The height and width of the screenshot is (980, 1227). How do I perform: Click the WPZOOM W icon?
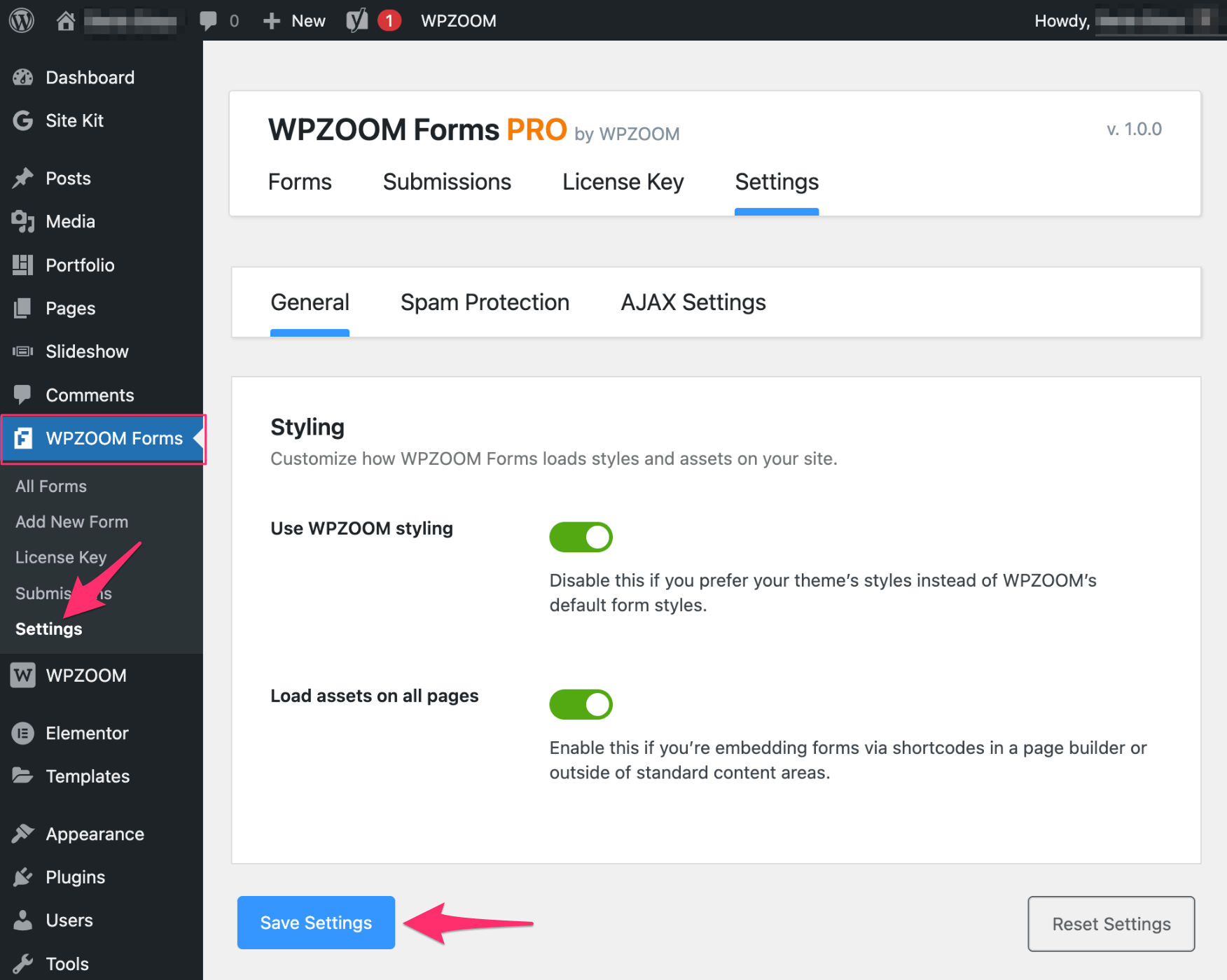click(23, 675)
